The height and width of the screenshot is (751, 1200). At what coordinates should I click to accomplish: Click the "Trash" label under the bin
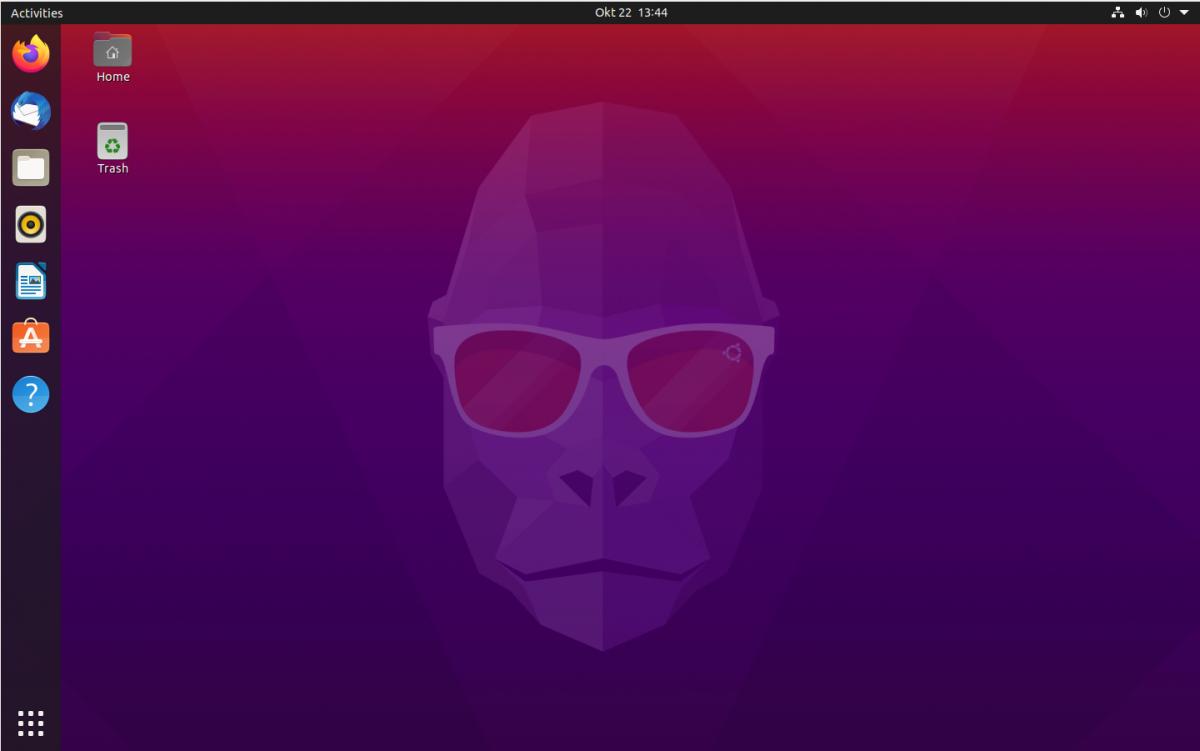coord(113,169)
